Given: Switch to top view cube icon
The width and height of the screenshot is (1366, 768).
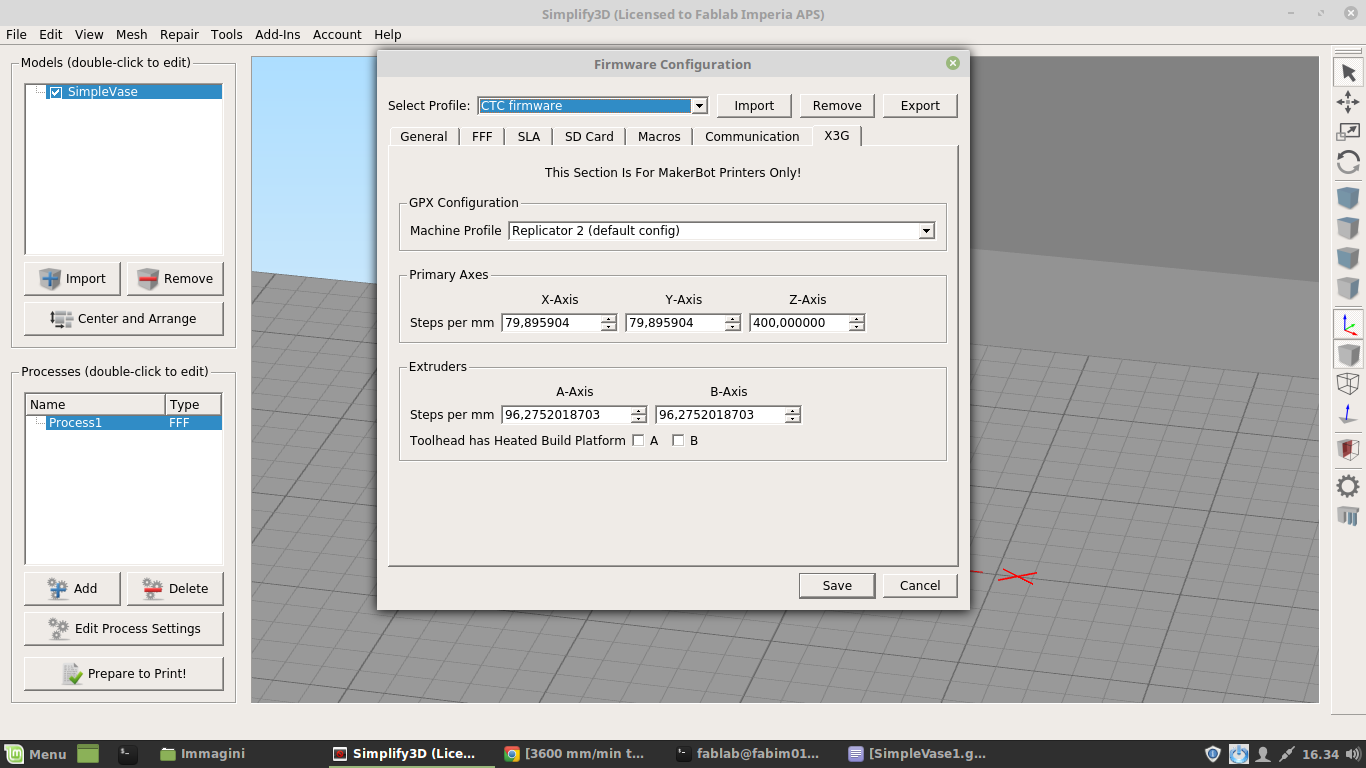Looking at the screenshot, I should pos(1348,228).
